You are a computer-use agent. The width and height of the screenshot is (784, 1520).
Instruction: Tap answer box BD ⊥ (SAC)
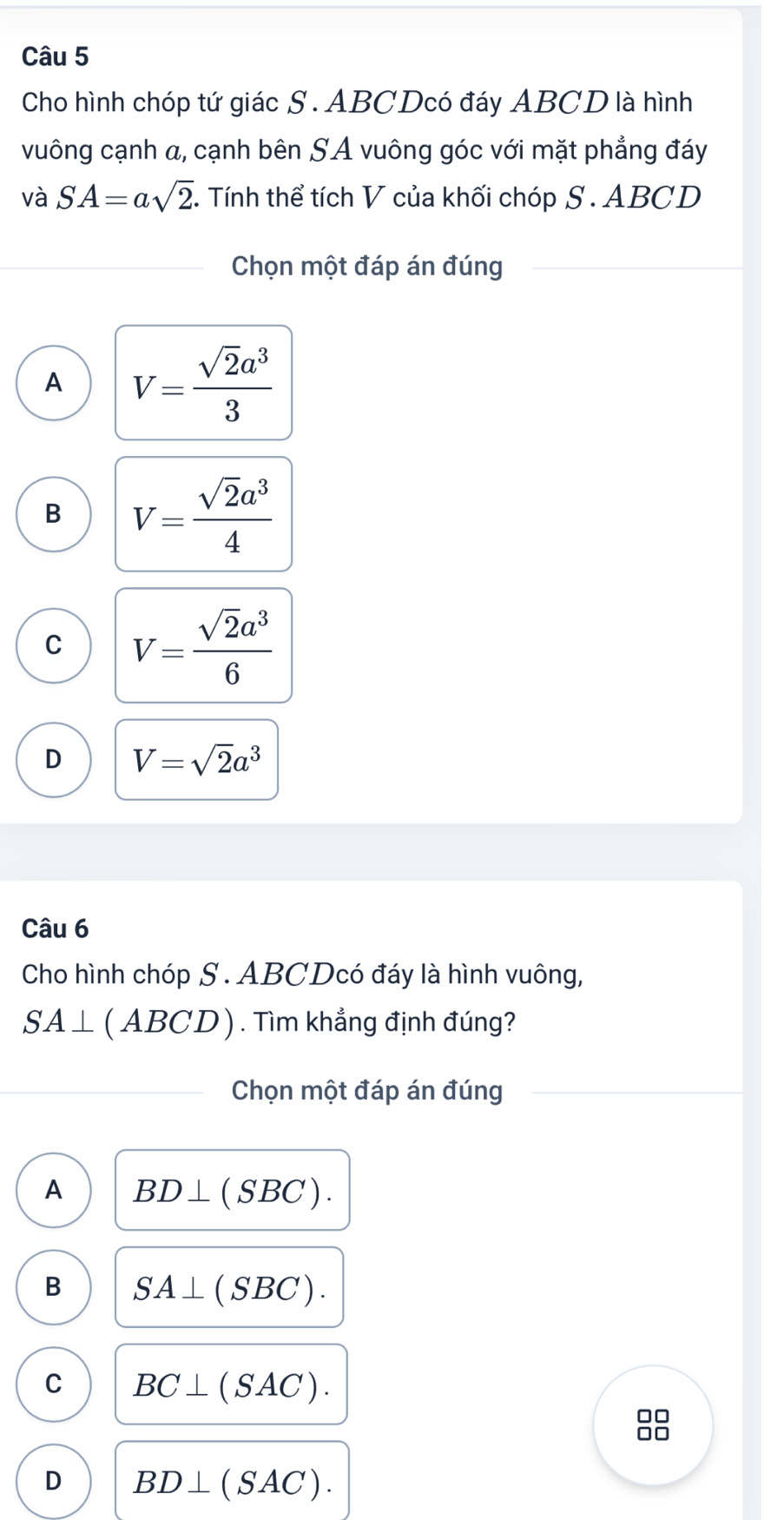pyautogui.click(x=232, y=1481)
